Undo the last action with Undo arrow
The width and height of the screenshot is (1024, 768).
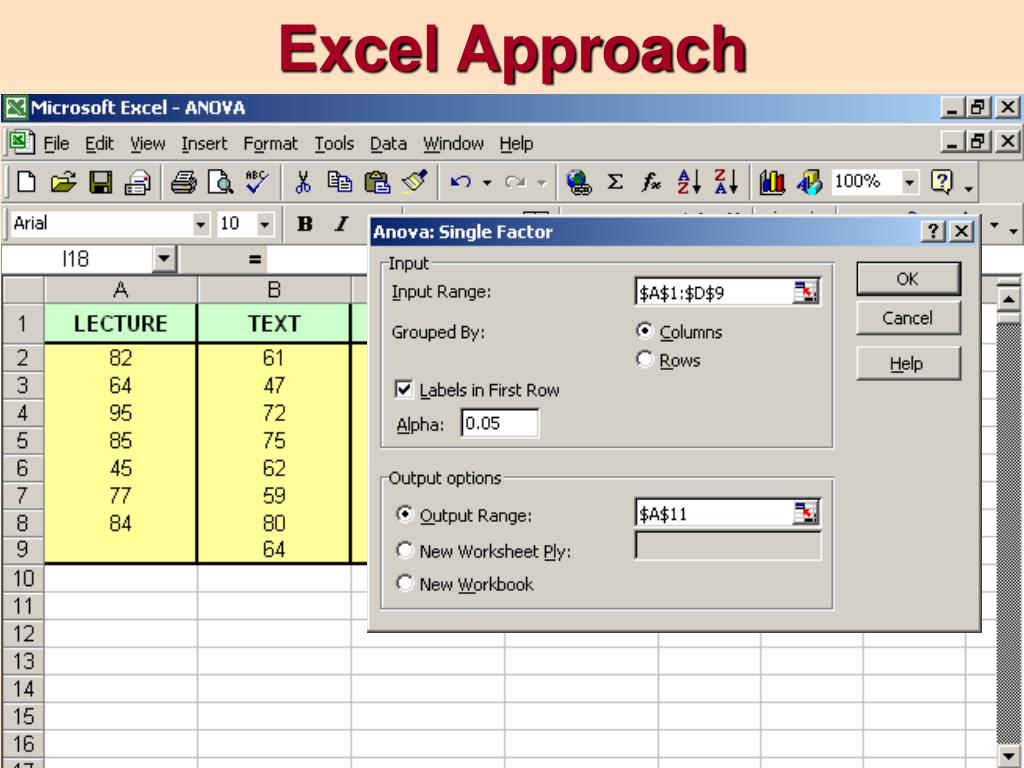tap(460, 182)
